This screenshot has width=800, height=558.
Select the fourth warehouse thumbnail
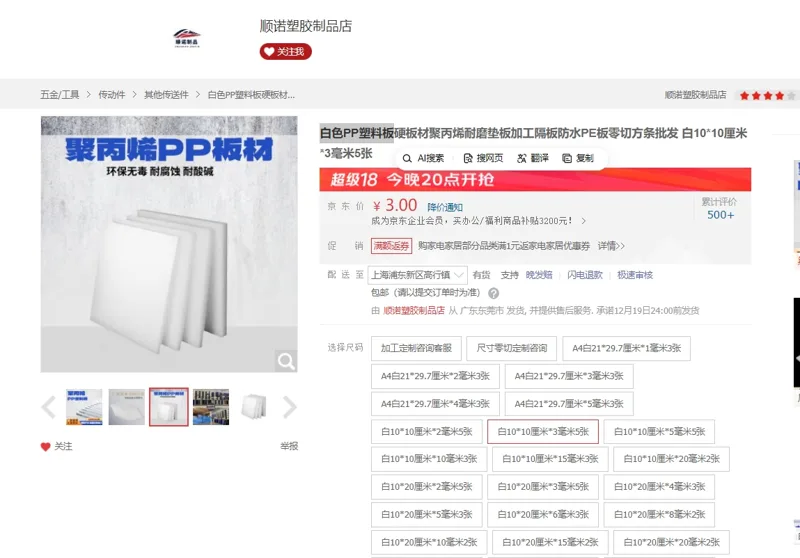click(x=211, y=407)
